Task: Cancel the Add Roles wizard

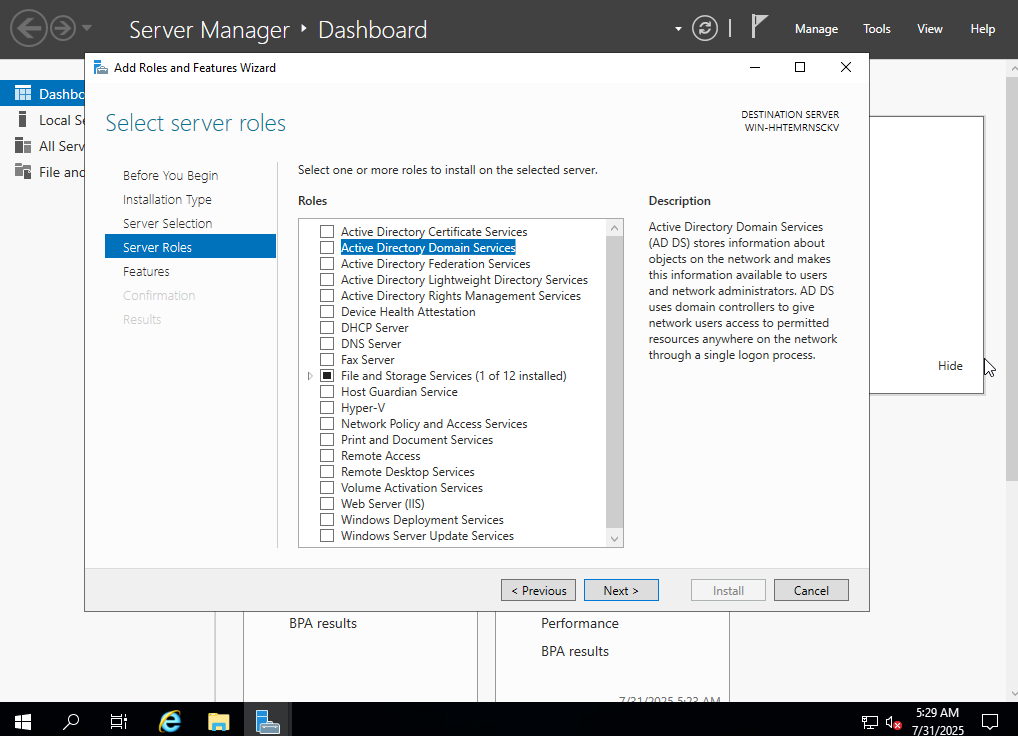Action: tap(811, 590)
